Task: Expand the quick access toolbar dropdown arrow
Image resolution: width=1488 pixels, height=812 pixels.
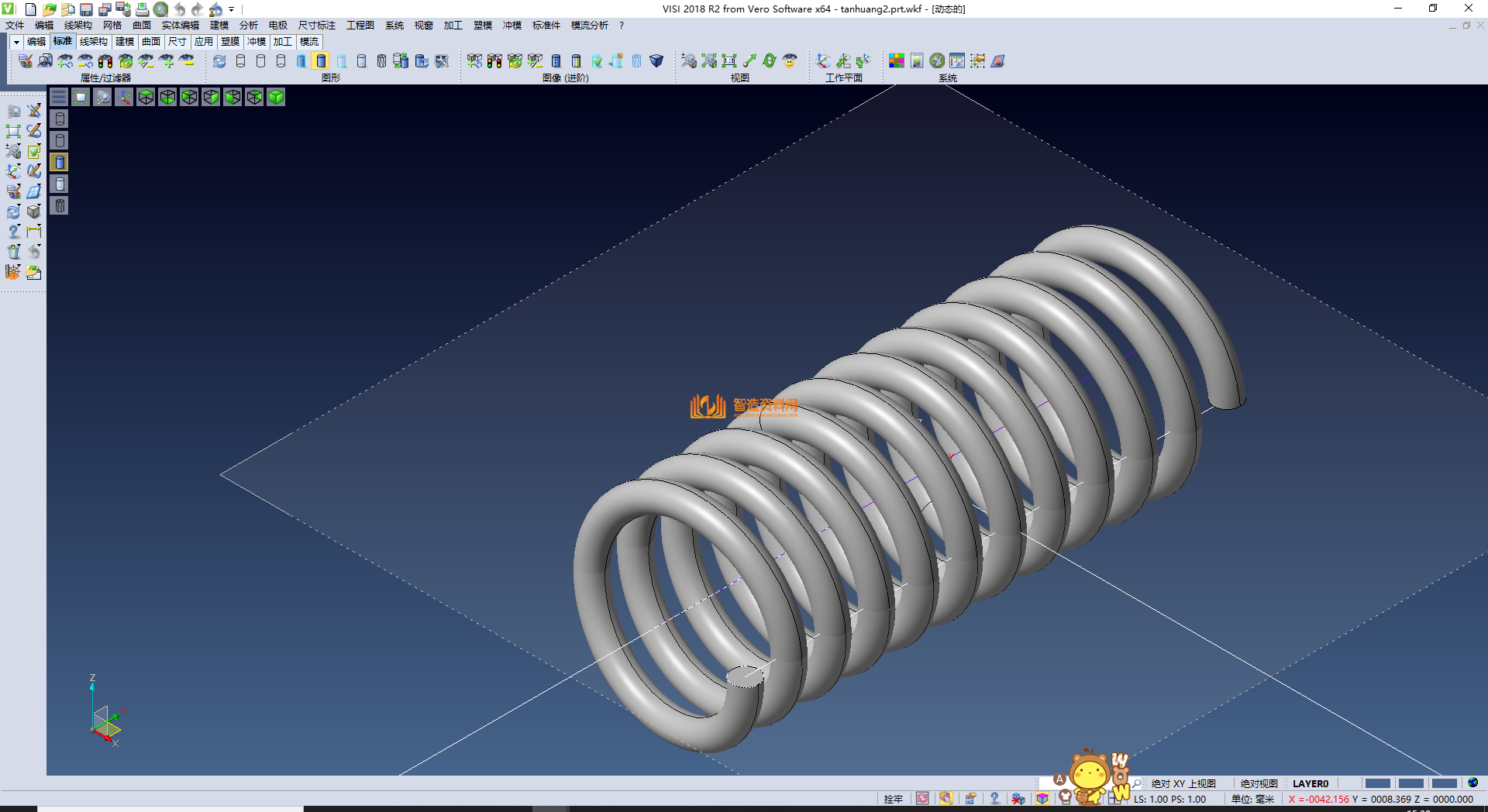Action: click(x=232, y=9)
